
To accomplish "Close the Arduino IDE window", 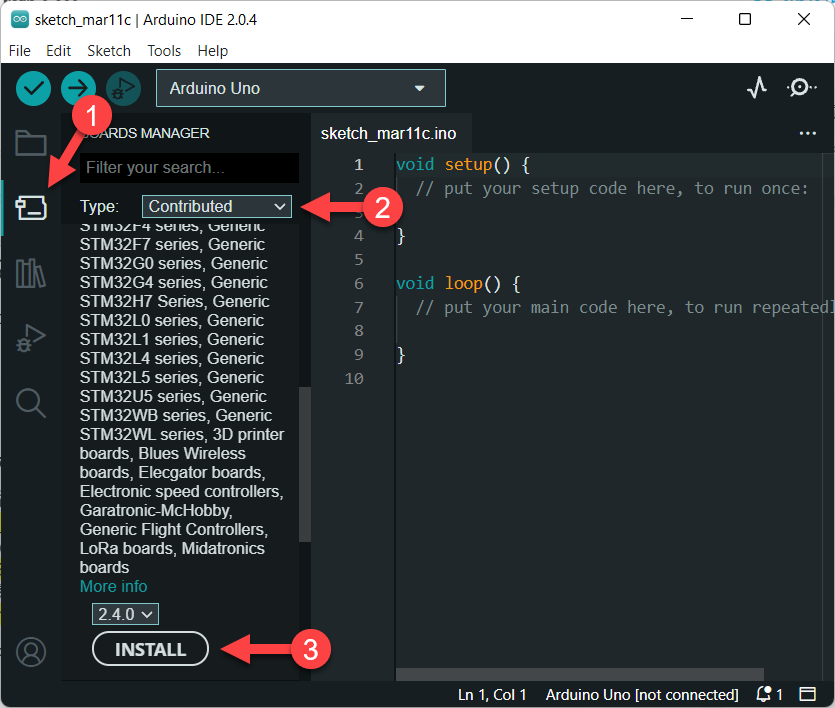I will click(x=804, y=19).
